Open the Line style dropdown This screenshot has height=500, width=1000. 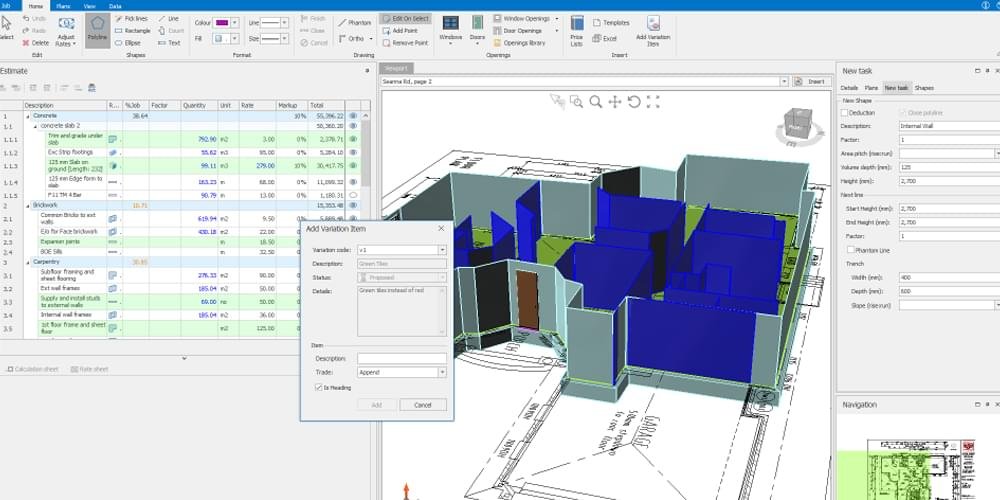284,22
